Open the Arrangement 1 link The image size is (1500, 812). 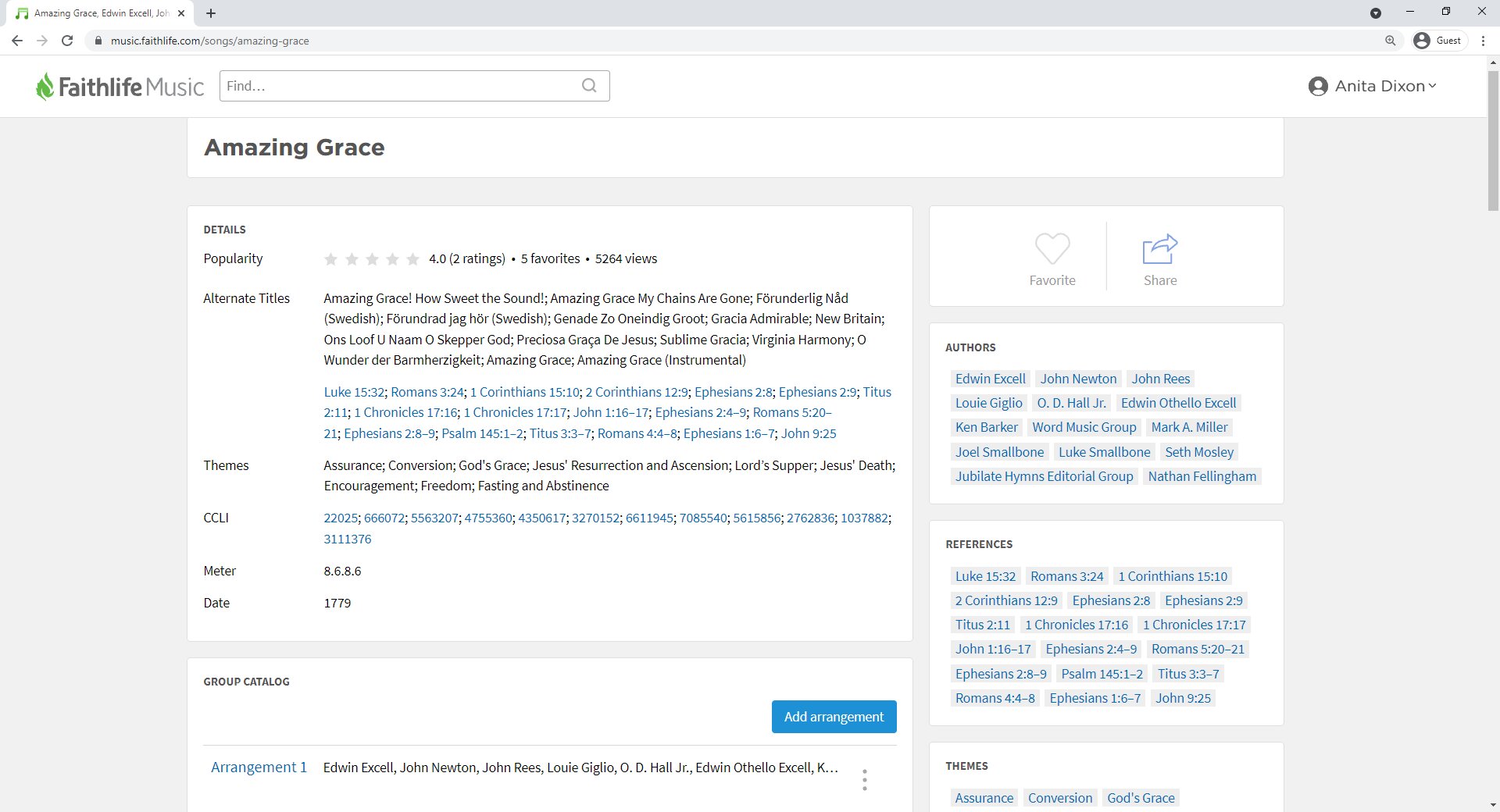pos(259,767)
